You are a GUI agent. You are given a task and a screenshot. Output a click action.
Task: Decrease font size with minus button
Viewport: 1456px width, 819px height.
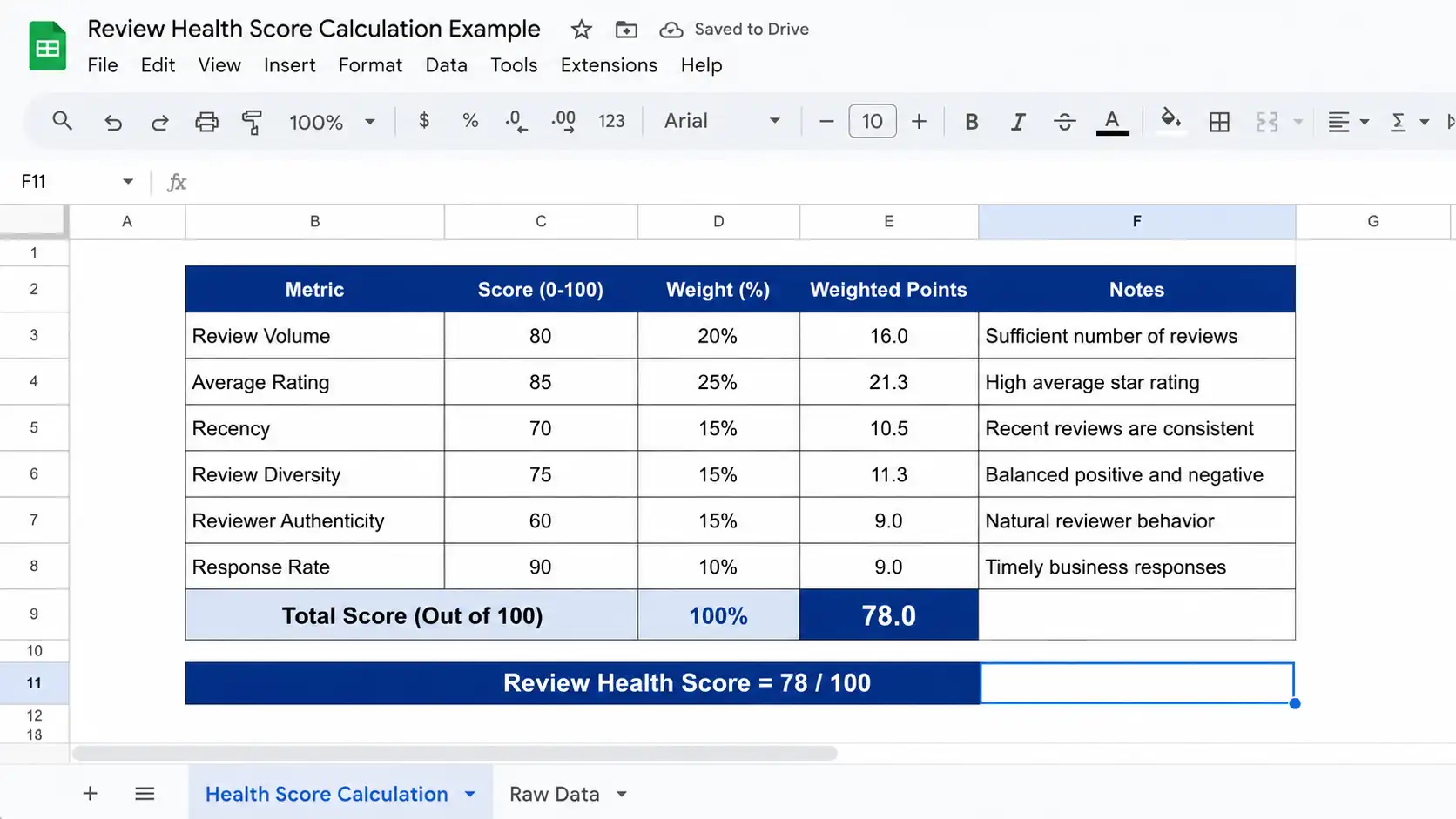[x=826, y=122]
